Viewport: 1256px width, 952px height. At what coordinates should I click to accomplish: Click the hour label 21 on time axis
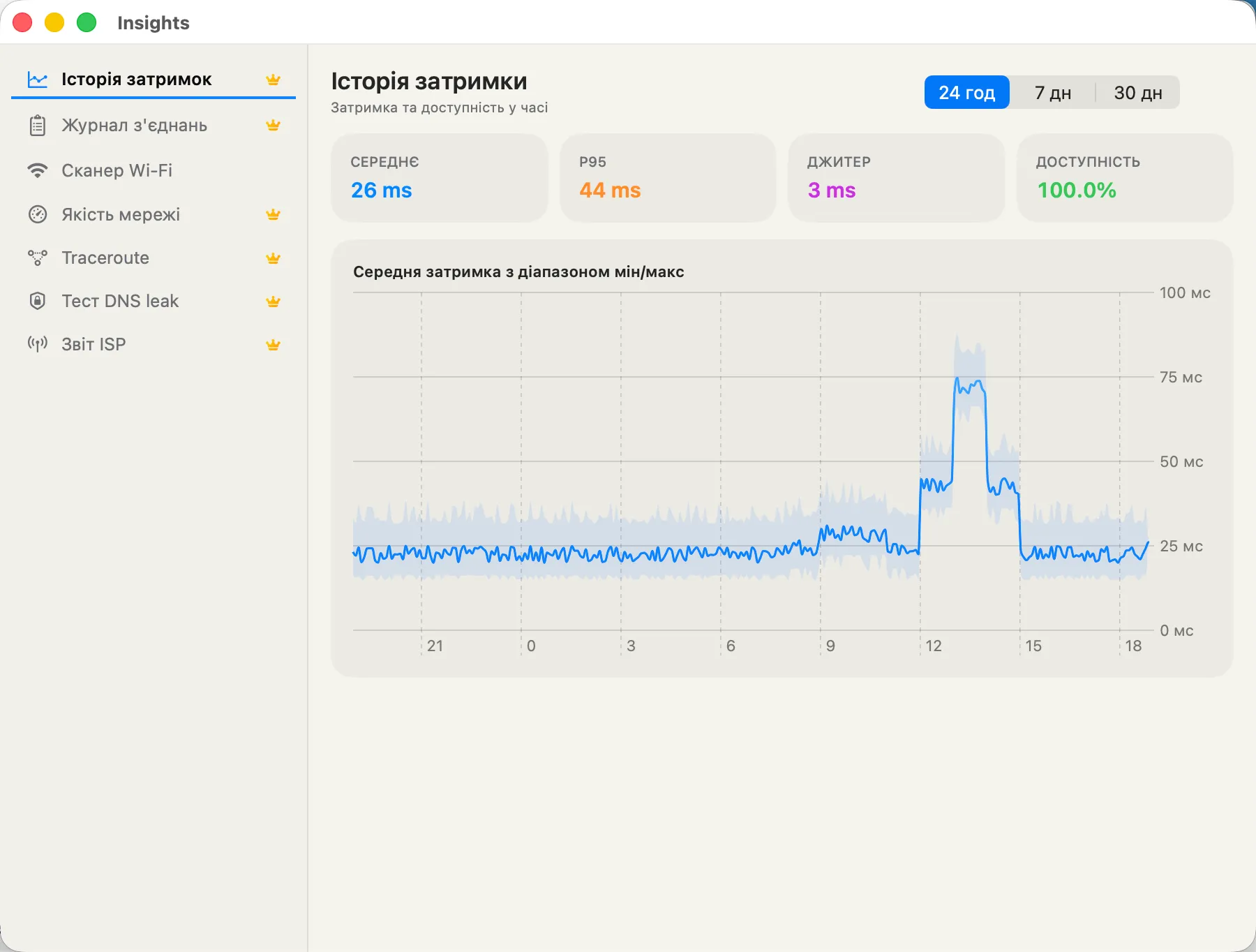point(435,646)
